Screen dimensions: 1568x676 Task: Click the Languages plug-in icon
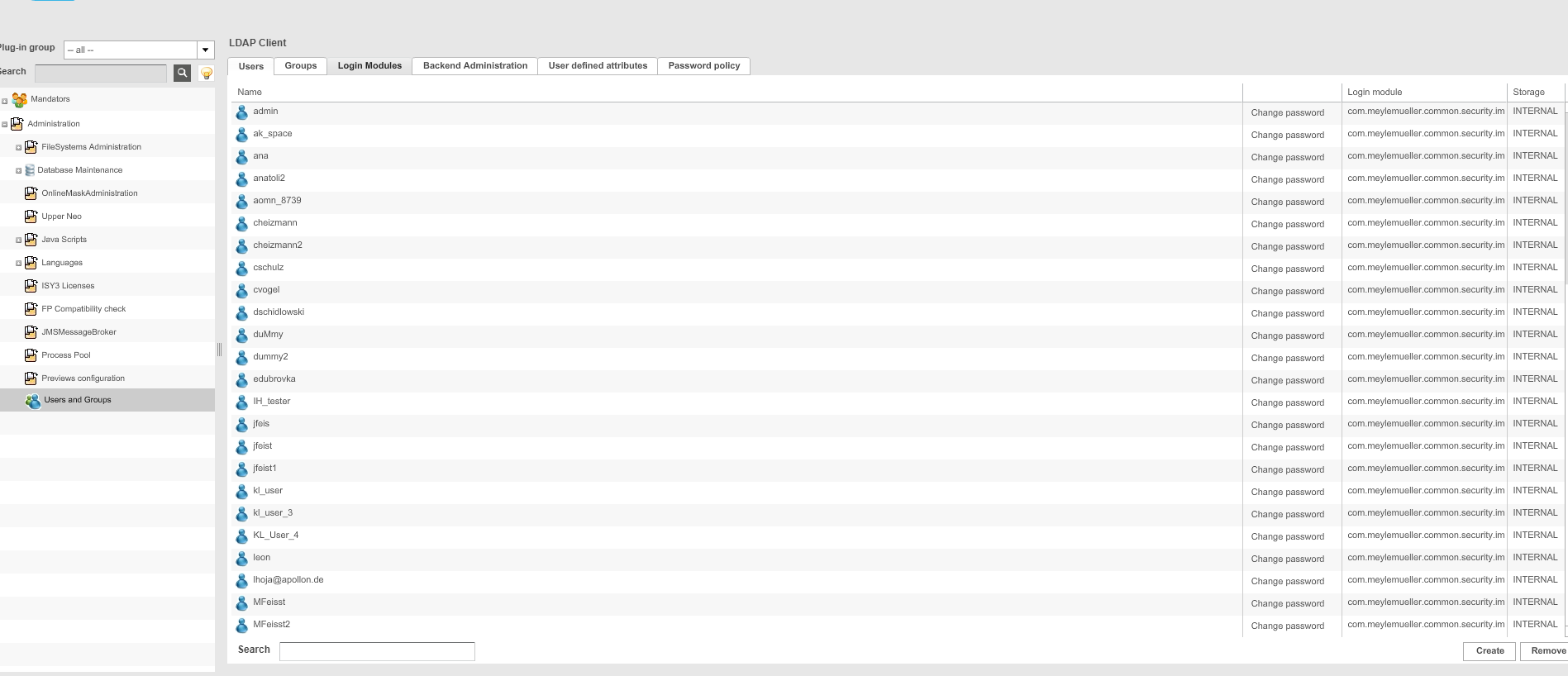(x=31, y=263)
